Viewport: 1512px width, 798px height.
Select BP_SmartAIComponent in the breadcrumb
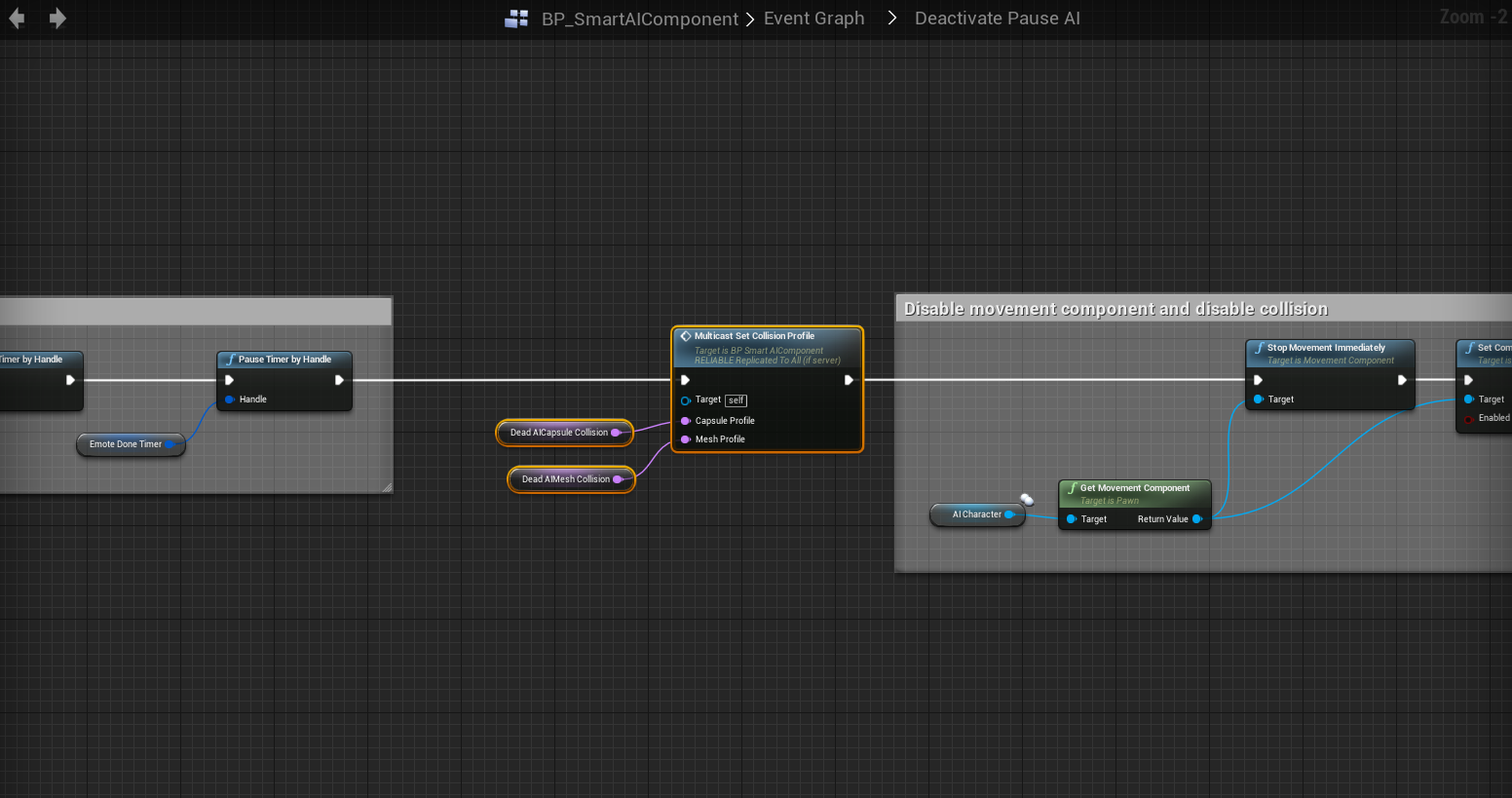point(639,19)
